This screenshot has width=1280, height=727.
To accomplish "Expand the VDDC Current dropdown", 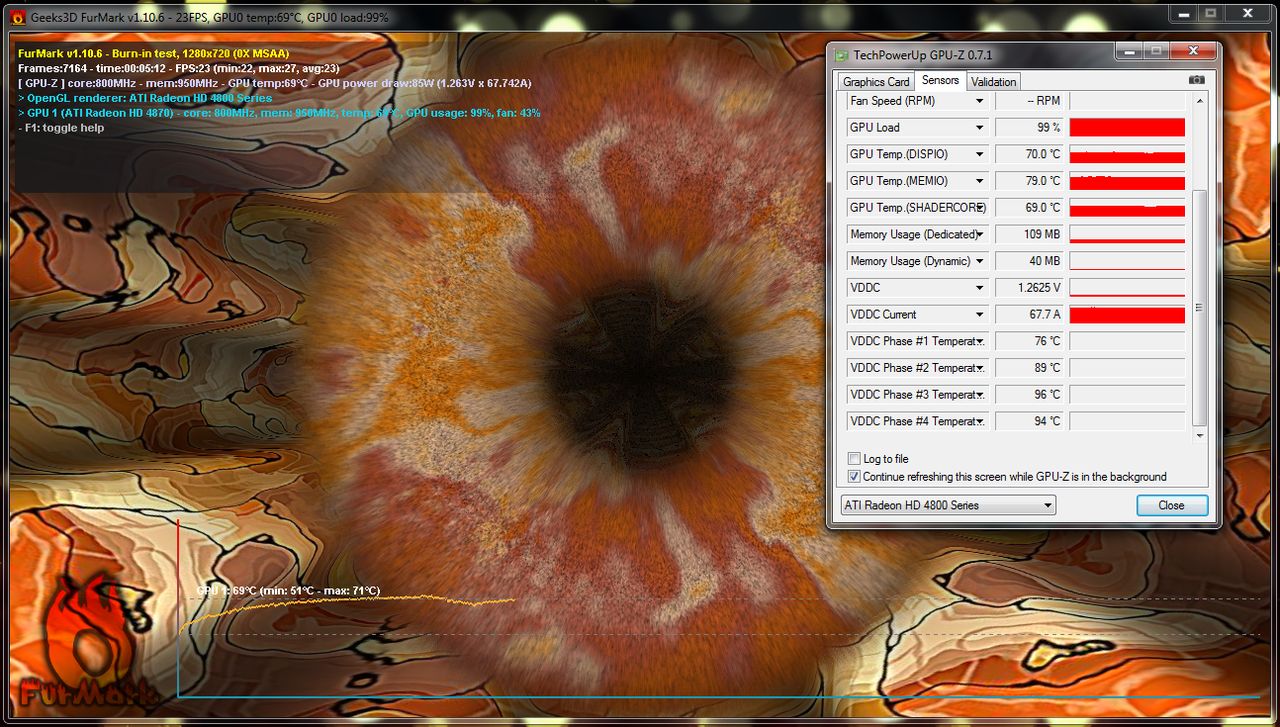I will 980,315.
